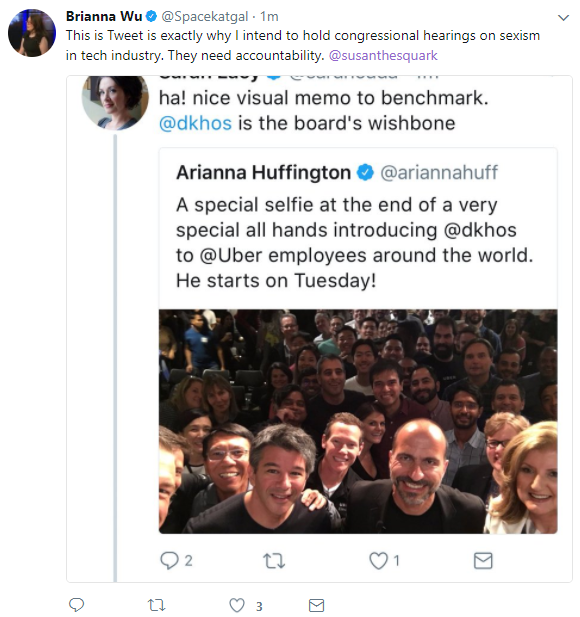The width and height of the screenshot is (580, 617).
Task: Open Brianna Wu's profile picture
Action: tap(32, 33)
